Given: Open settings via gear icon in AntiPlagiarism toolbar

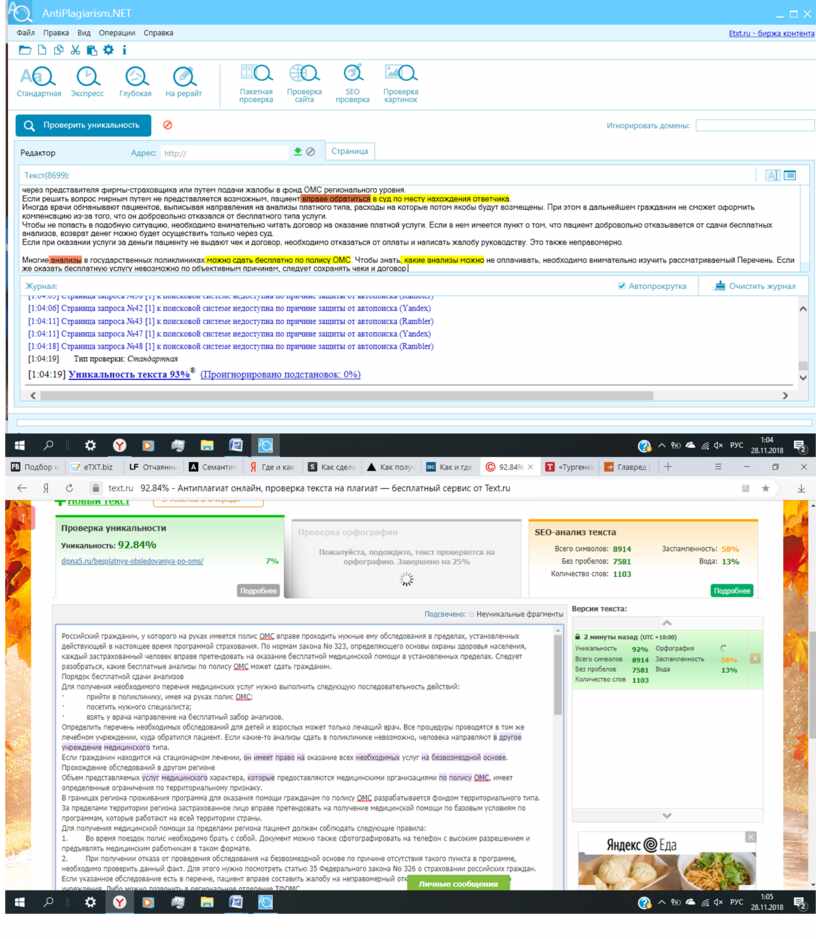Looking at the screenshot, I should 108,50.
